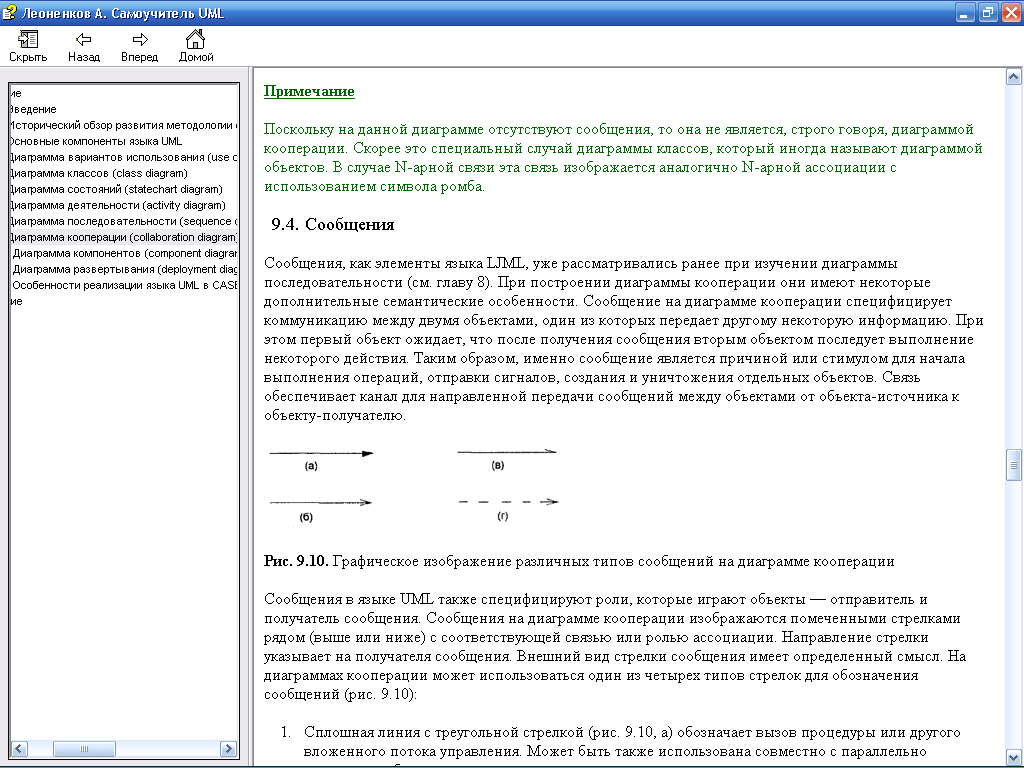
Task: Click arrow image labeled (а)
Action: click(321, 453)
